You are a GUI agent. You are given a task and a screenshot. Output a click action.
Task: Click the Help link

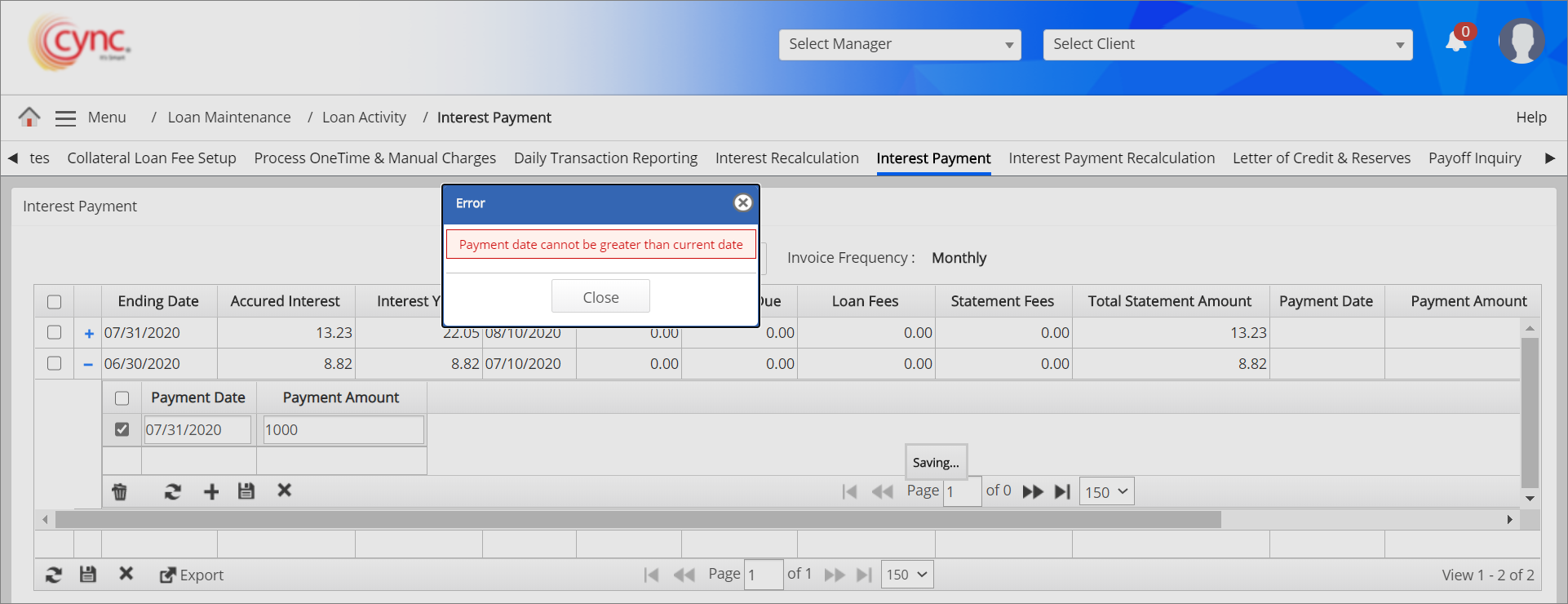pos(1530,118)
